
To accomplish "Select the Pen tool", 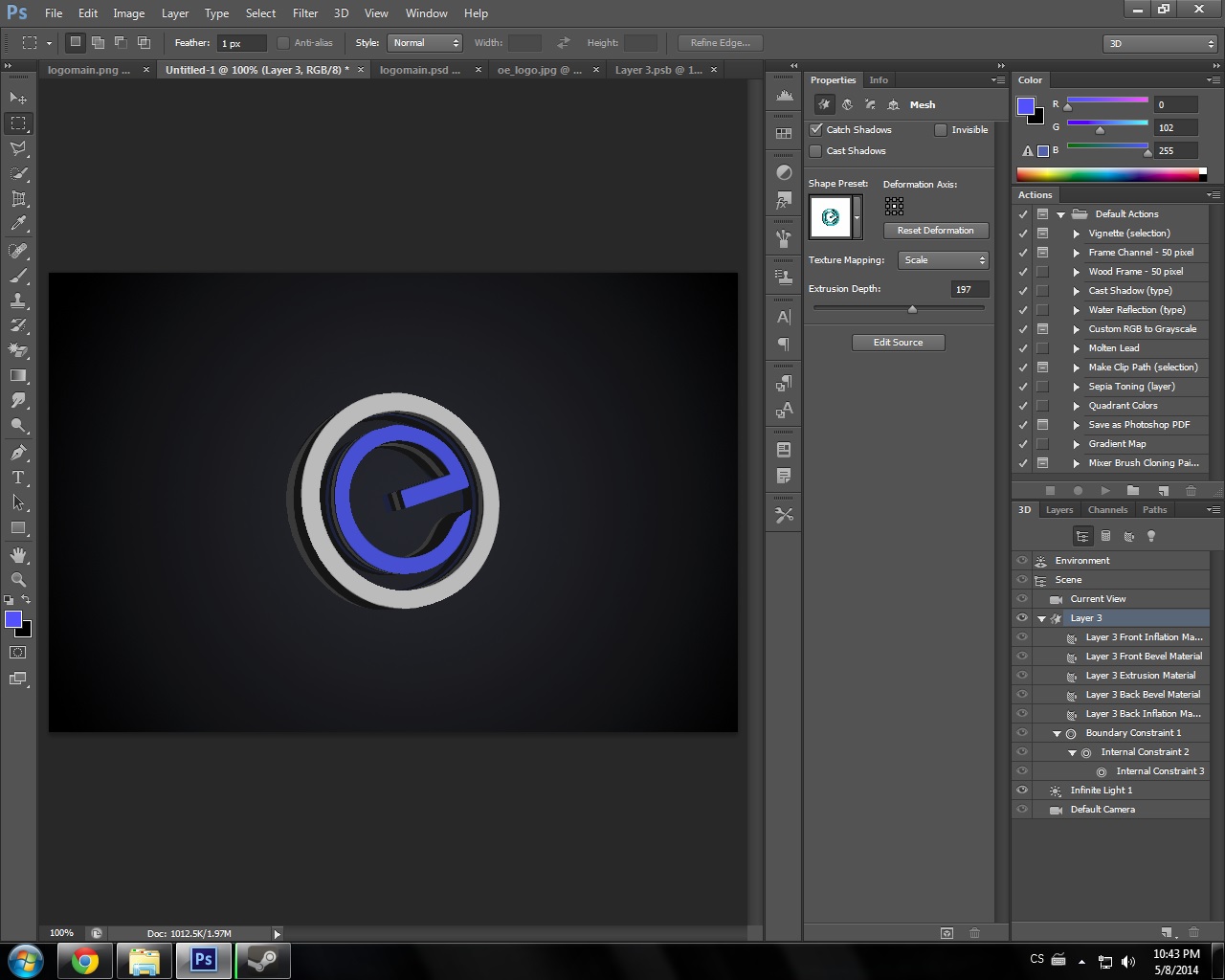I will pyautogui.click(x=18, y=453).
